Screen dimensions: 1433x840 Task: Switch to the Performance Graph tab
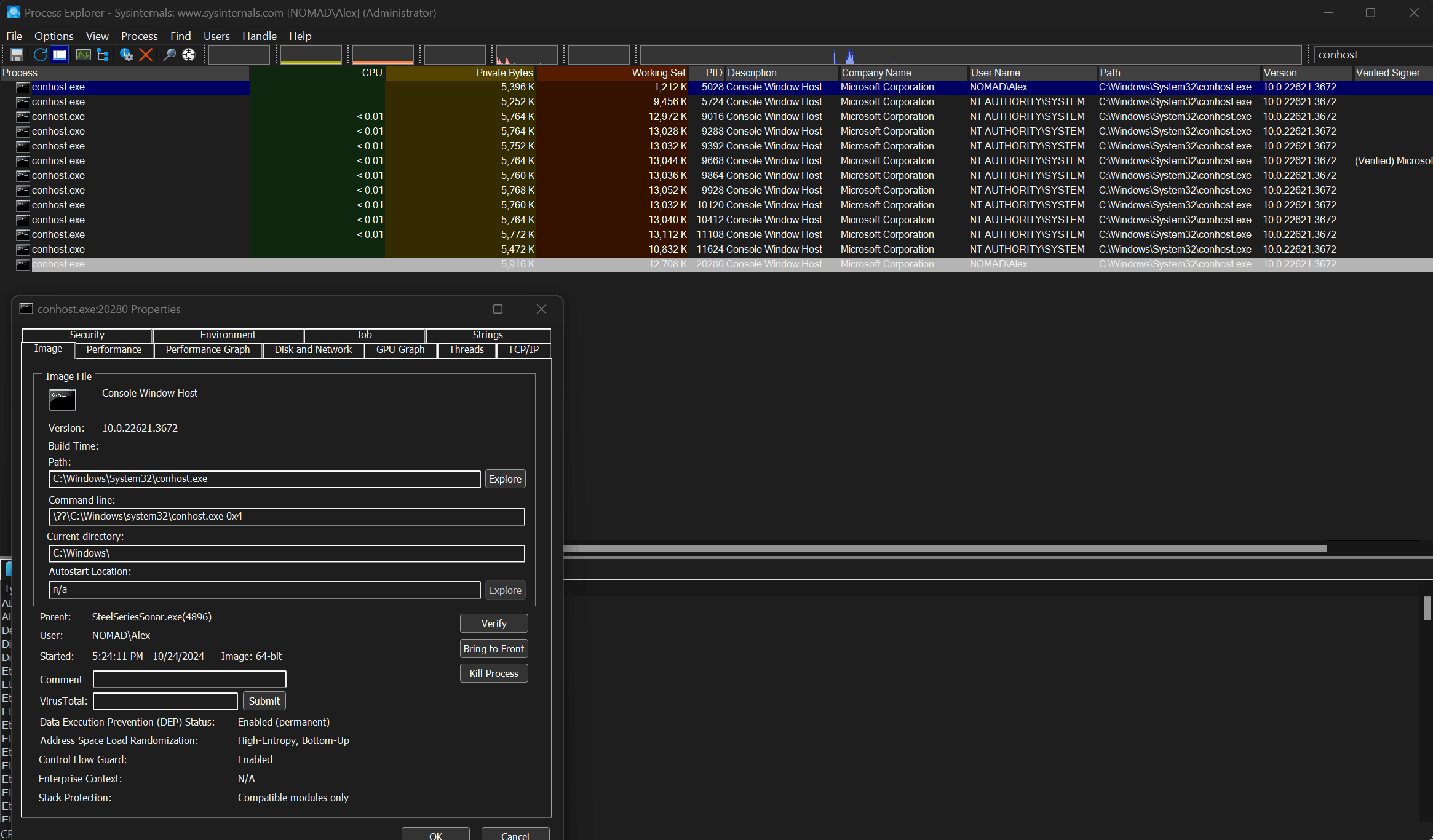click(207, 350)
